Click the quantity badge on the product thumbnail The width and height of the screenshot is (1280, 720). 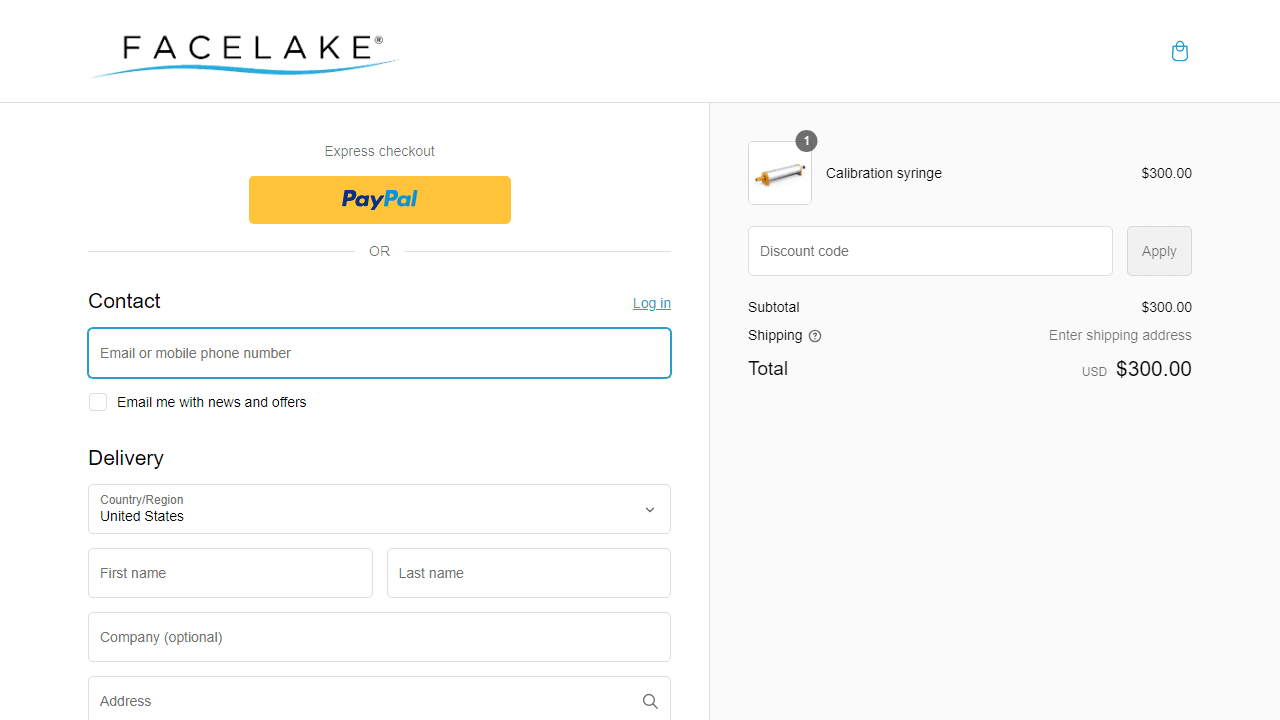[806, 141]
